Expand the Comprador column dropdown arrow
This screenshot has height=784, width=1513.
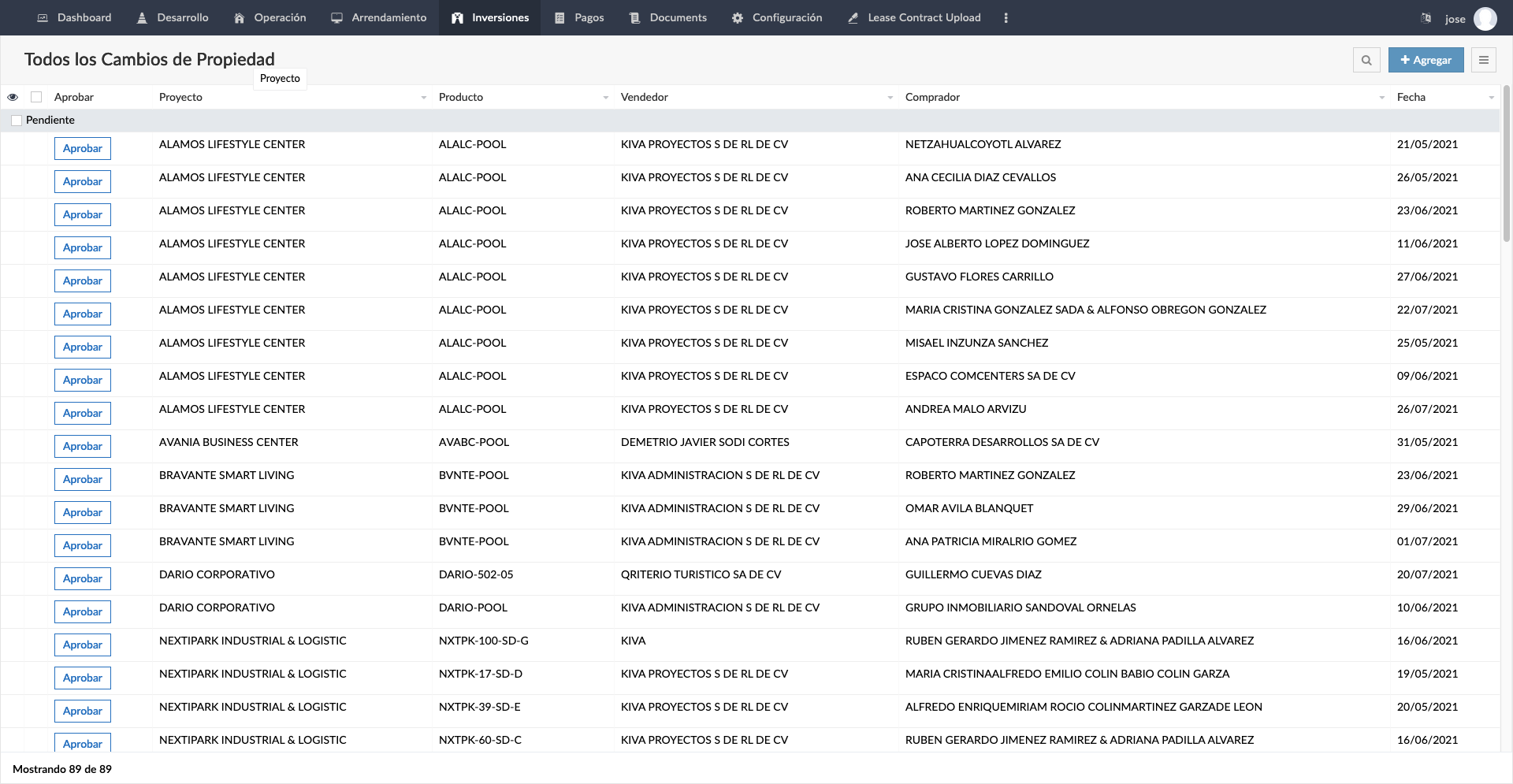coord(1381,98)
